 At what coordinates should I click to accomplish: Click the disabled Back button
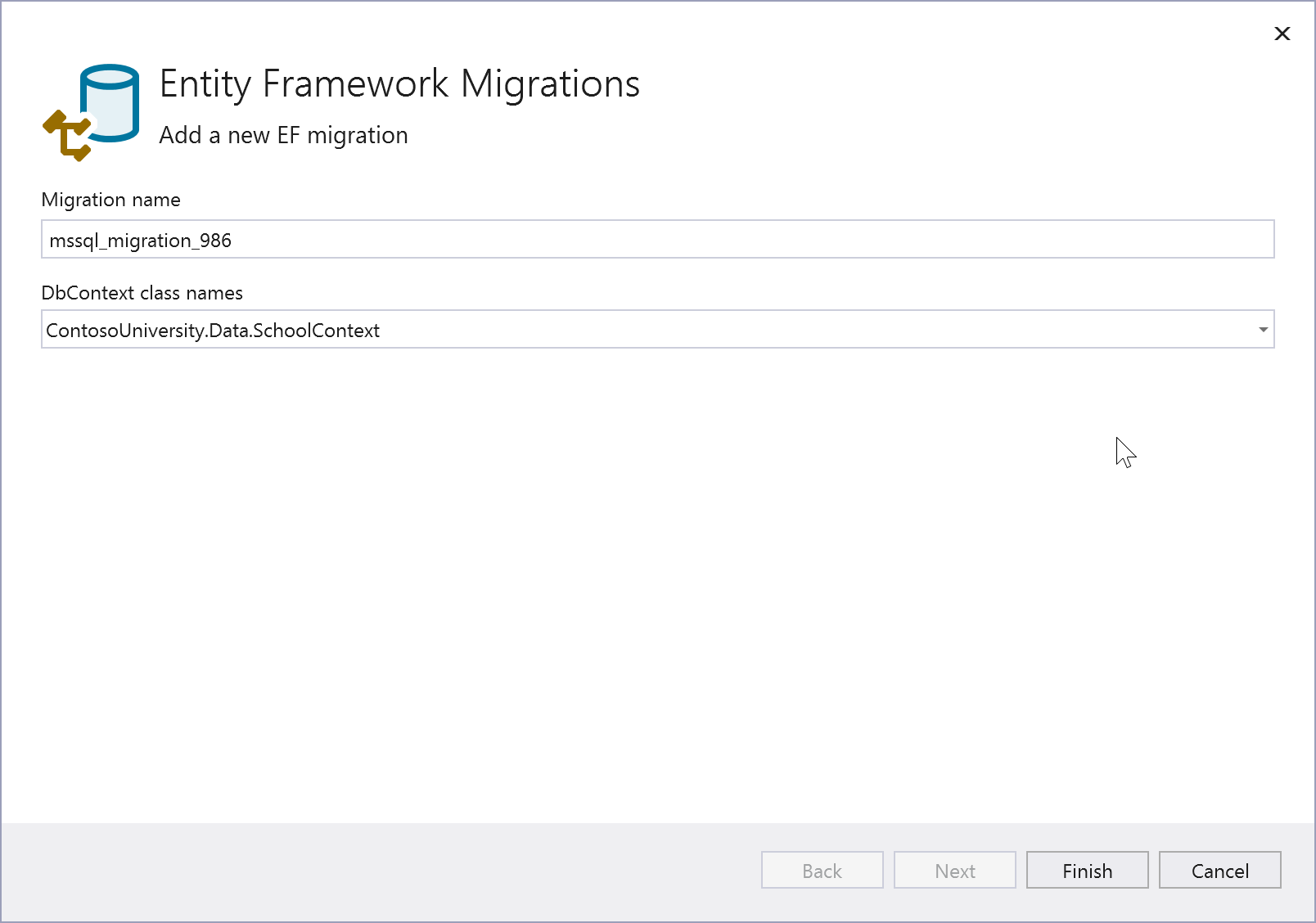coord(822,870)
